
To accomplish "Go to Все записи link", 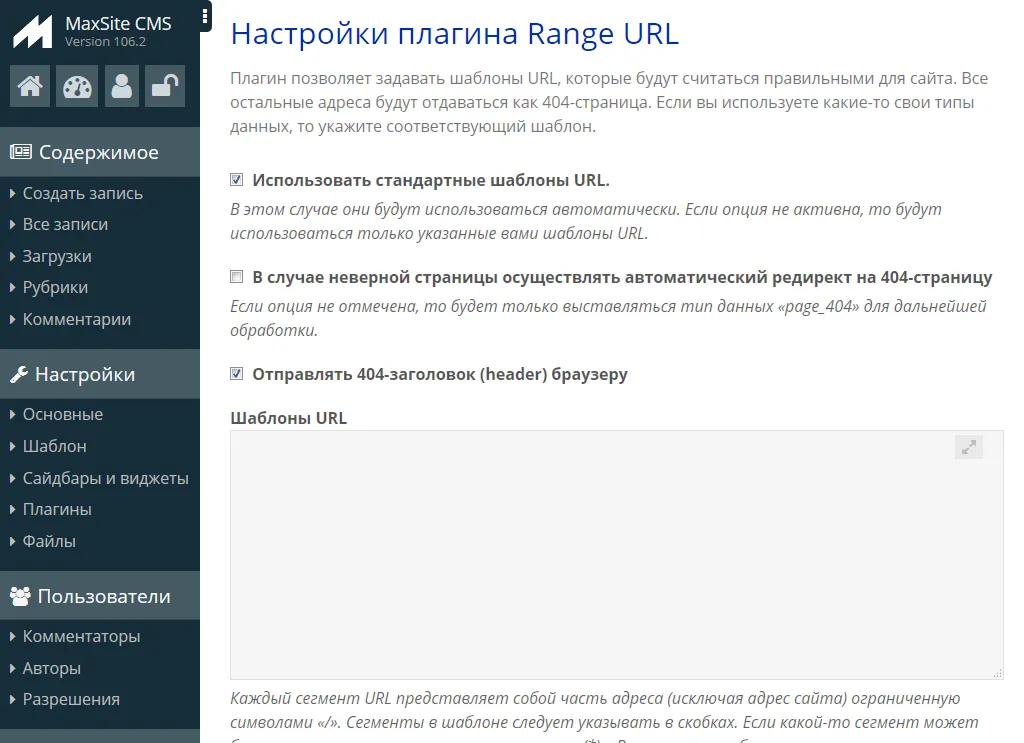I will (65, 225).
